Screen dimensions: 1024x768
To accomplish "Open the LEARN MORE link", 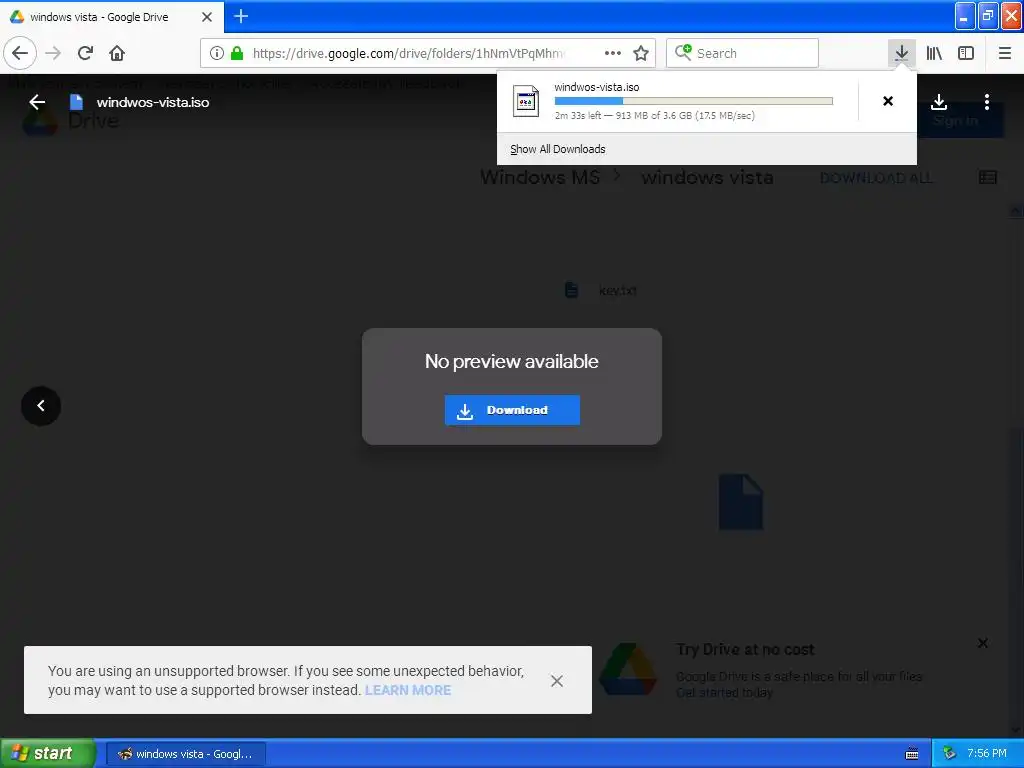I will tap(408, 690).
